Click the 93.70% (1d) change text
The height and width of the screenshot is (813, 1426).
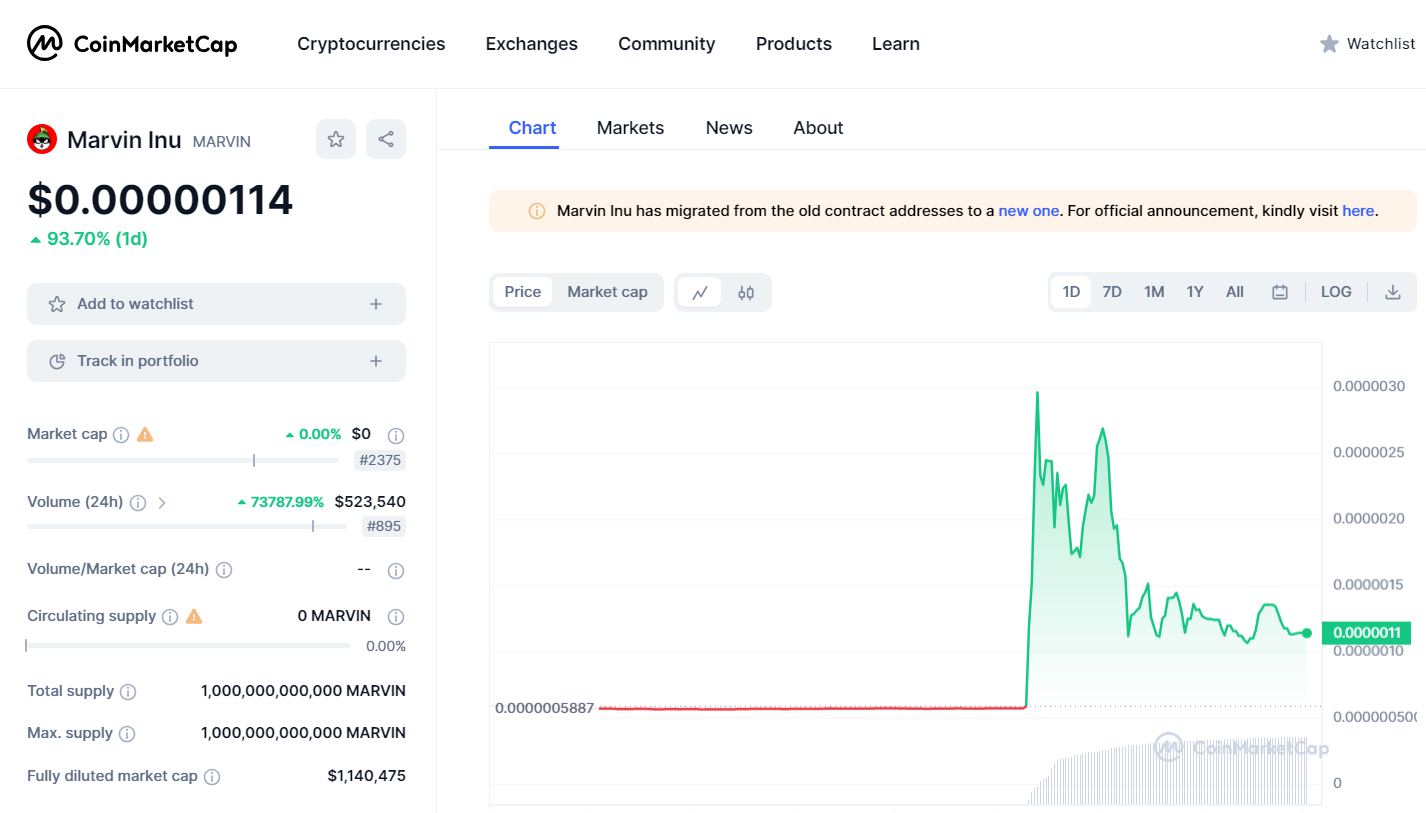(x=97, y=239)
